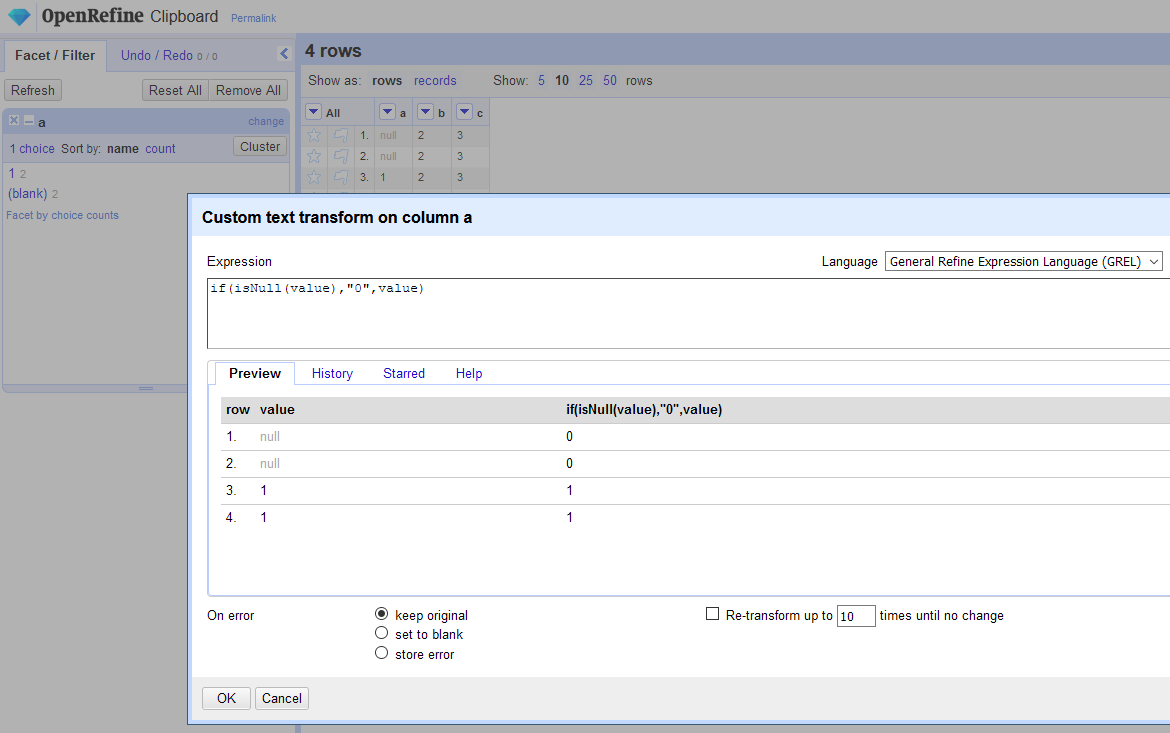Collapse the Facet/Filter sidebar with the chevron

tap(283, 54)
